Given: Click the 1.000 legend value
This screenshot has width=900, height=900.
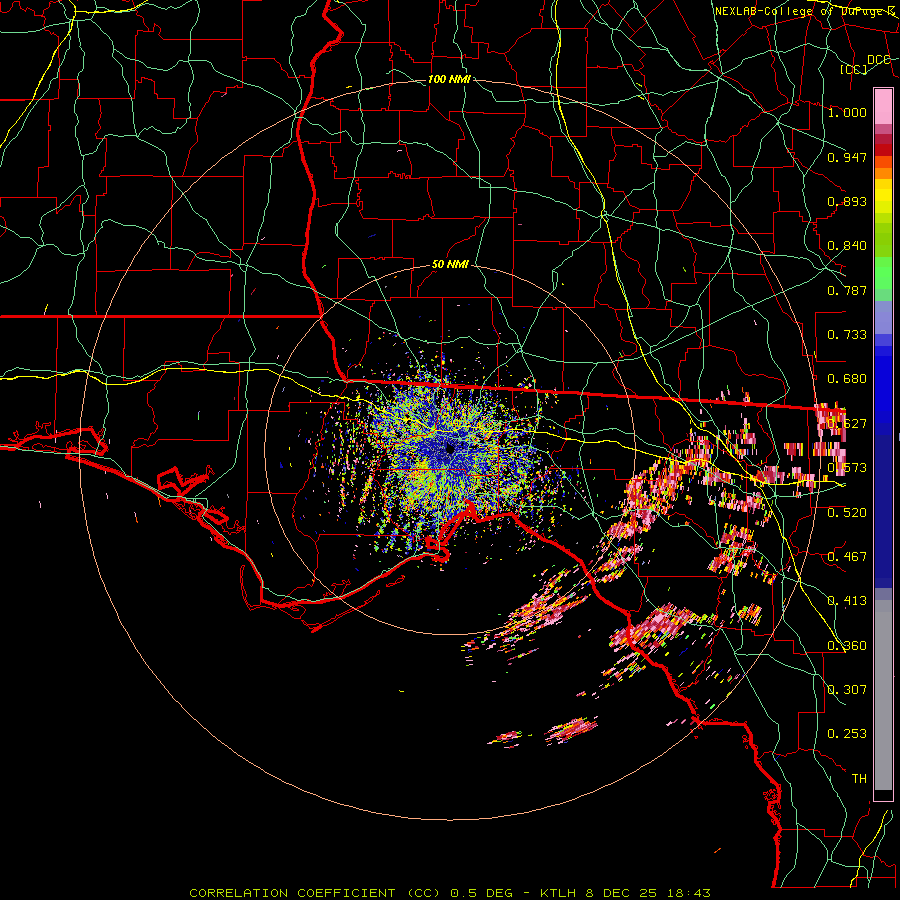Looking at the screenshot, I should (847, 112).
